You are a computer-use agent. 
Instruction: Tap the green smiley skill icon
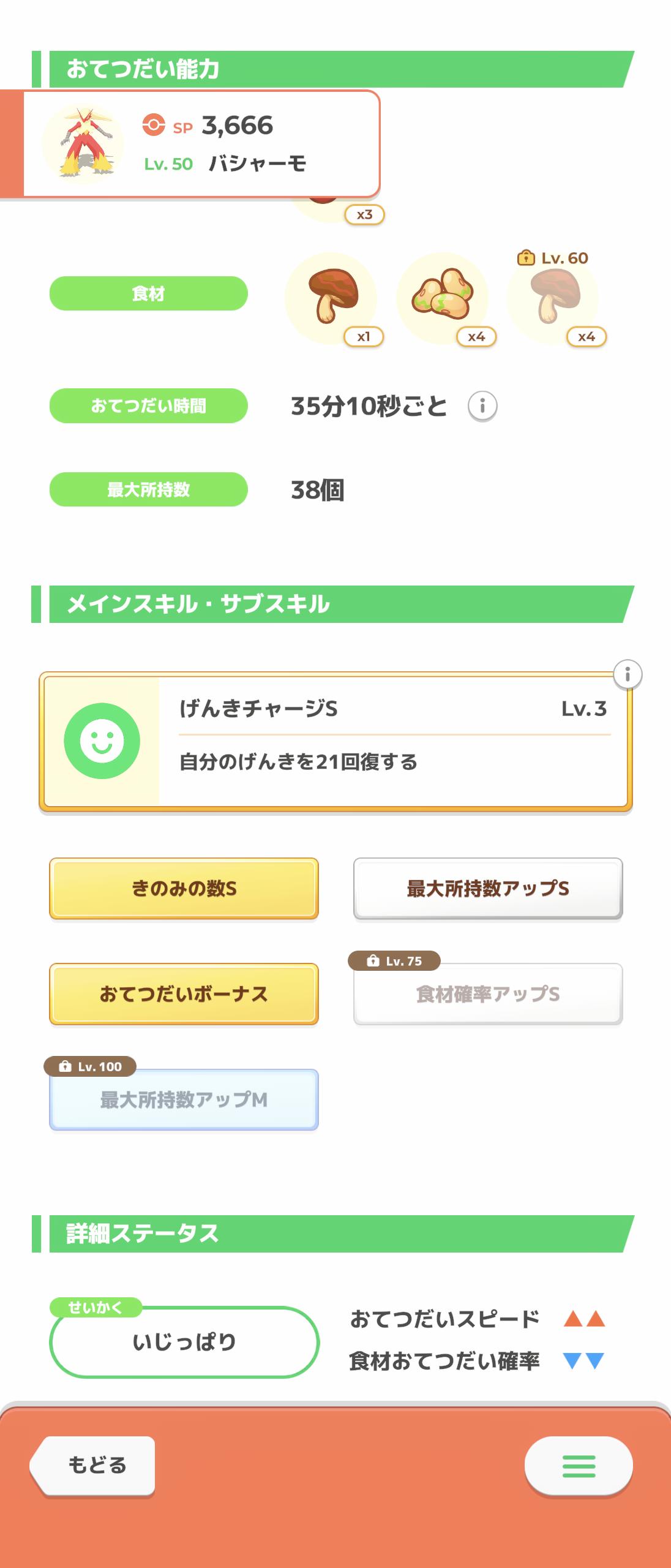click(x=102, y=741)
